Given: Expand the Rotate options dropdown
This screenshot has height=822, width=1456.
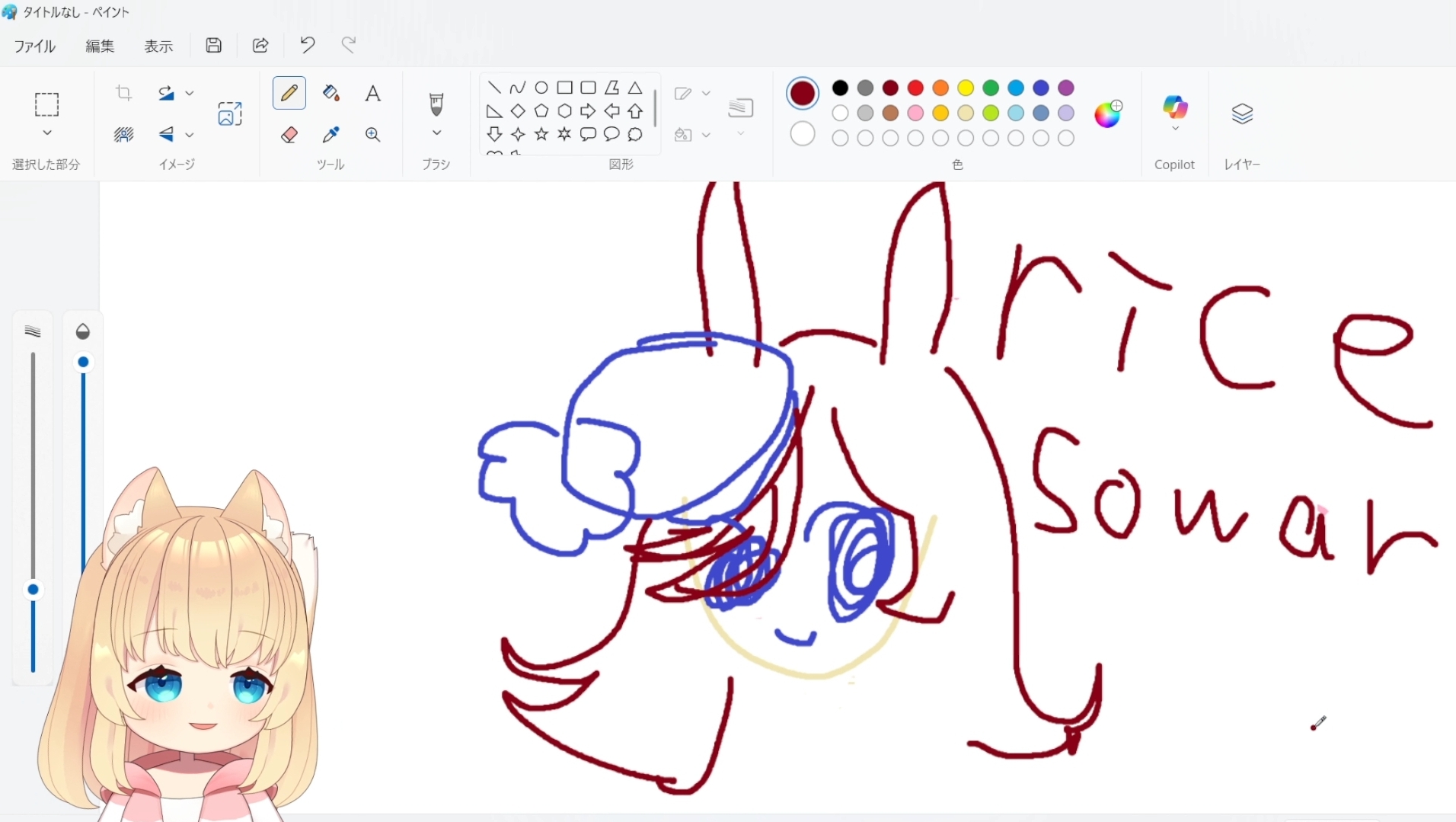Looking at the screenshot, I should click(190, 93).
